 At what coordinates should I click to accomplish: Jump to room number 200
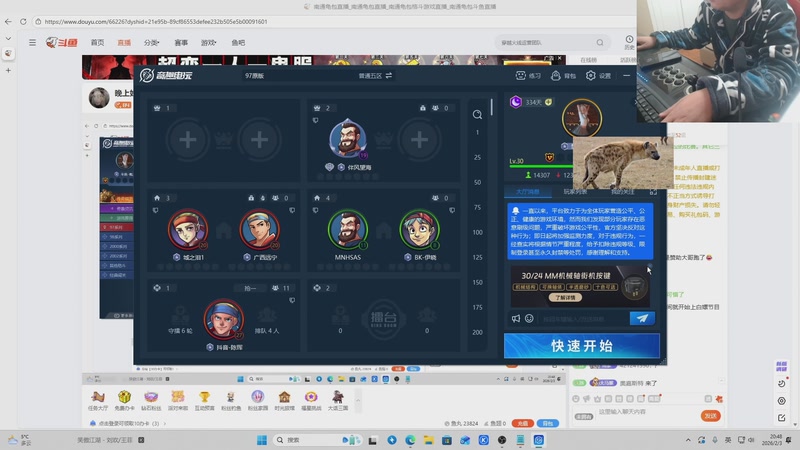click(x=477, y=332)
